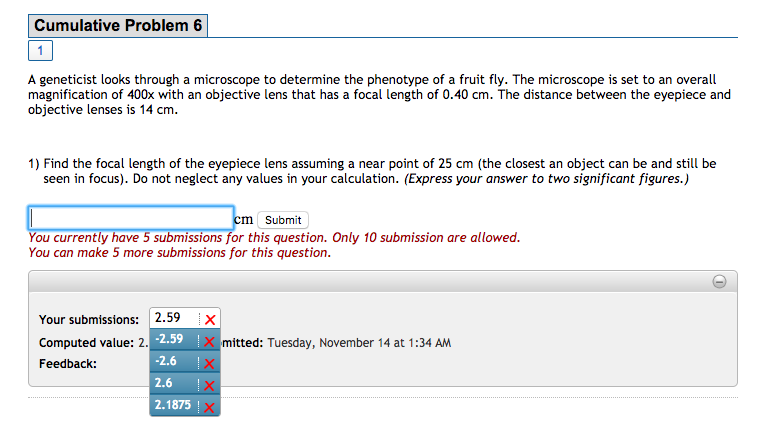Delete the 2.59 submission with red X

[x=210, y=320]
